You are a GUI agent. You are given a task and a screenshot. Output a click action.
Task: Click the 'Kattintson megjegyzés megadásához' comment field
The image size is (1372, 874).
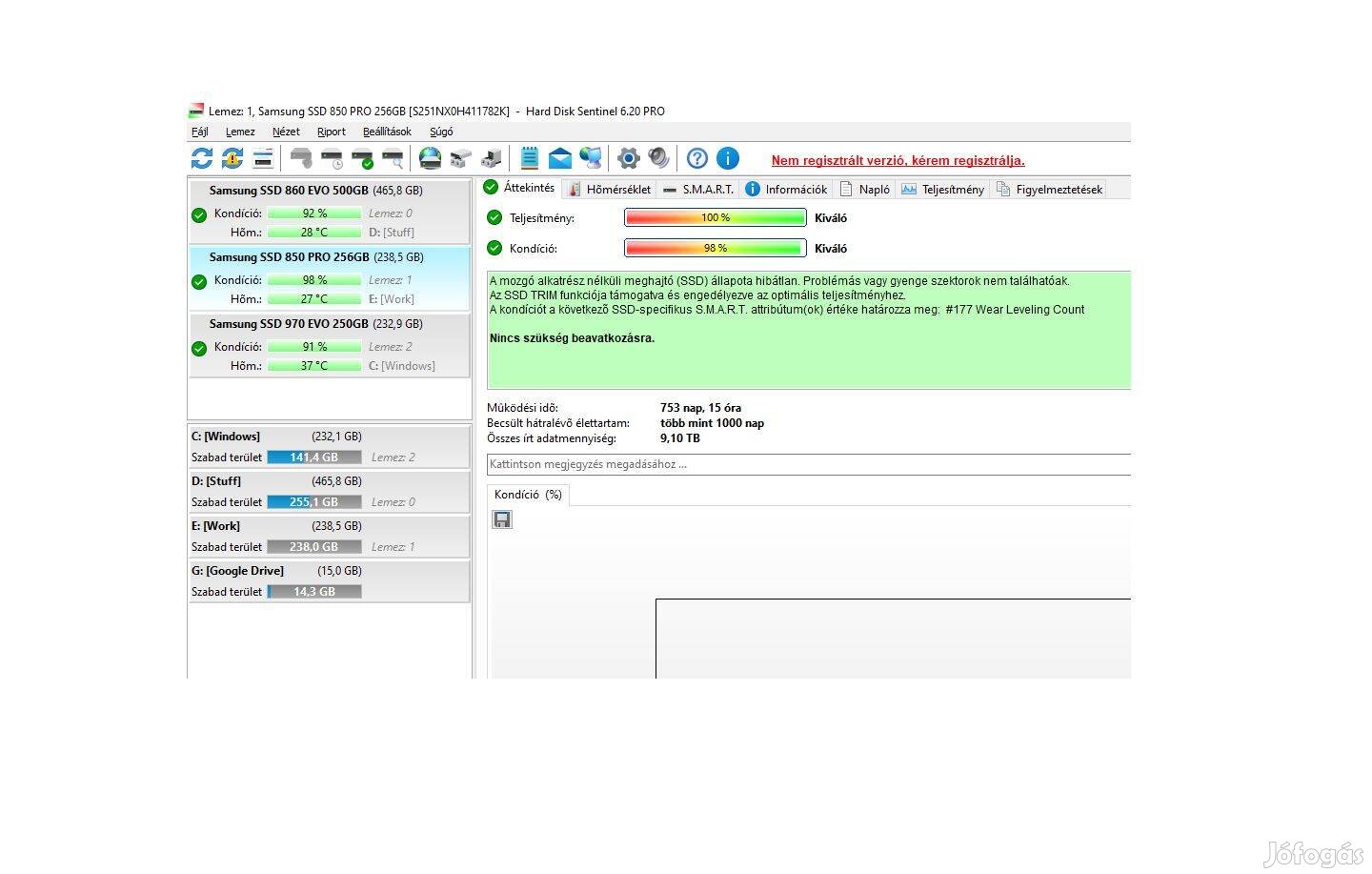click(809, 464)
